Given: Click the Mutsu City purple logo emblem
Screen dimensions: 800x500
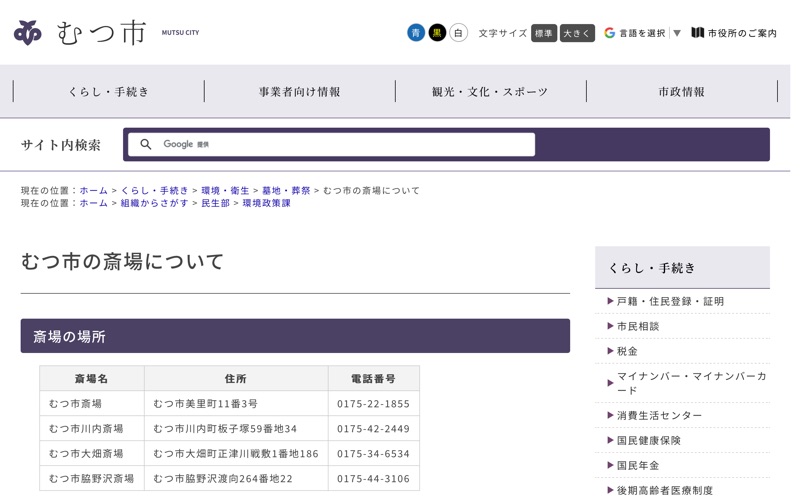Looking at the screenshot, I should (28, 33).
